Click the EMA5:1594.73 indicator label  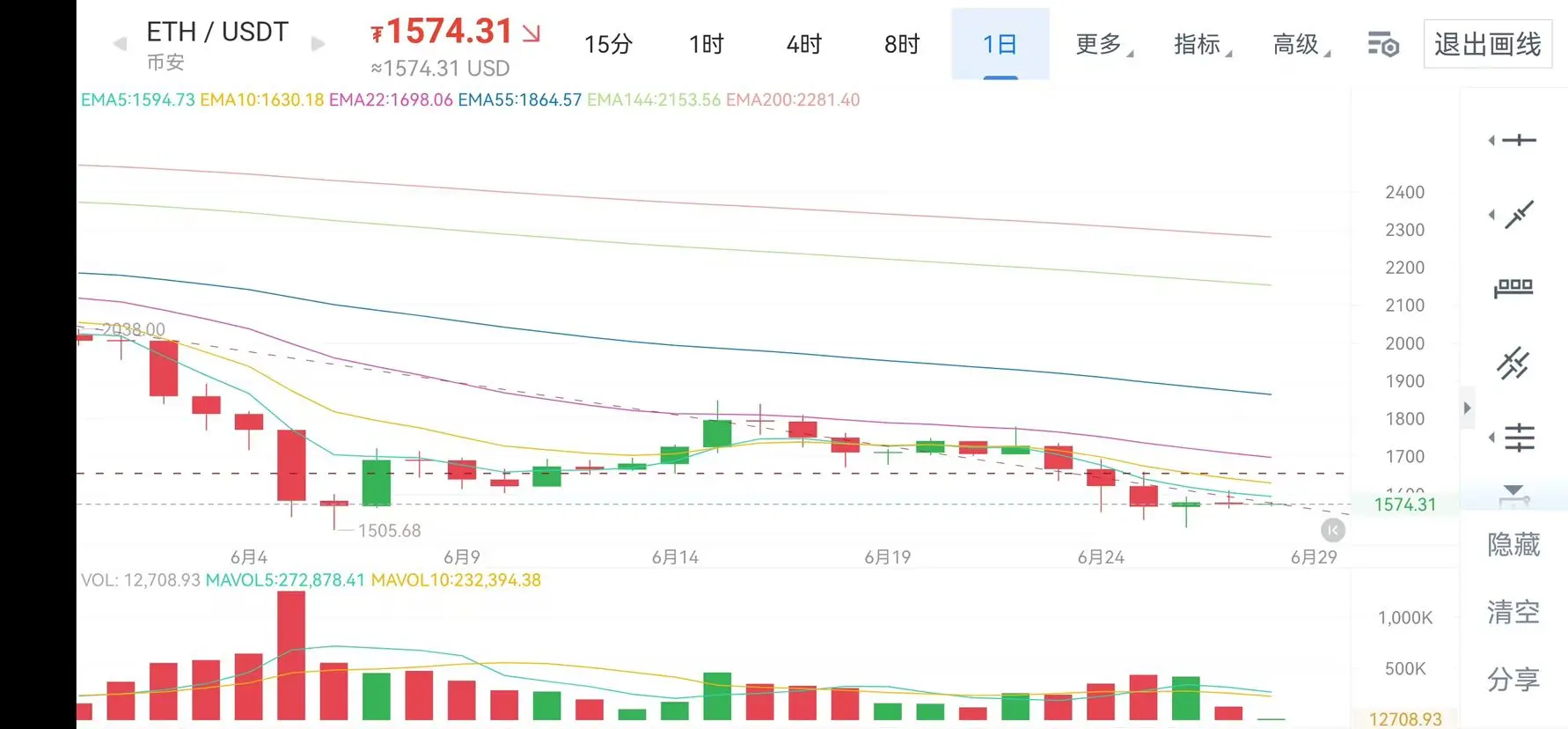[x=138, y=99]
